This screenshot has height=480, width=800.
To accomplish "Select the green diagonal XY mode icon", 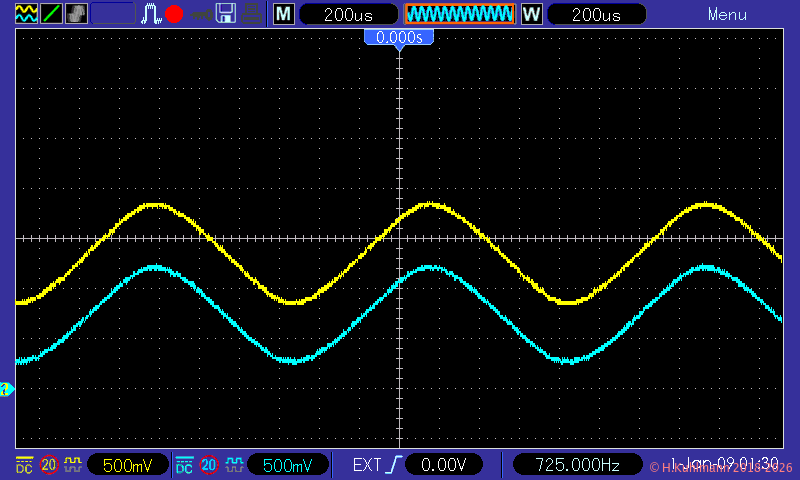I will (50, 14).
